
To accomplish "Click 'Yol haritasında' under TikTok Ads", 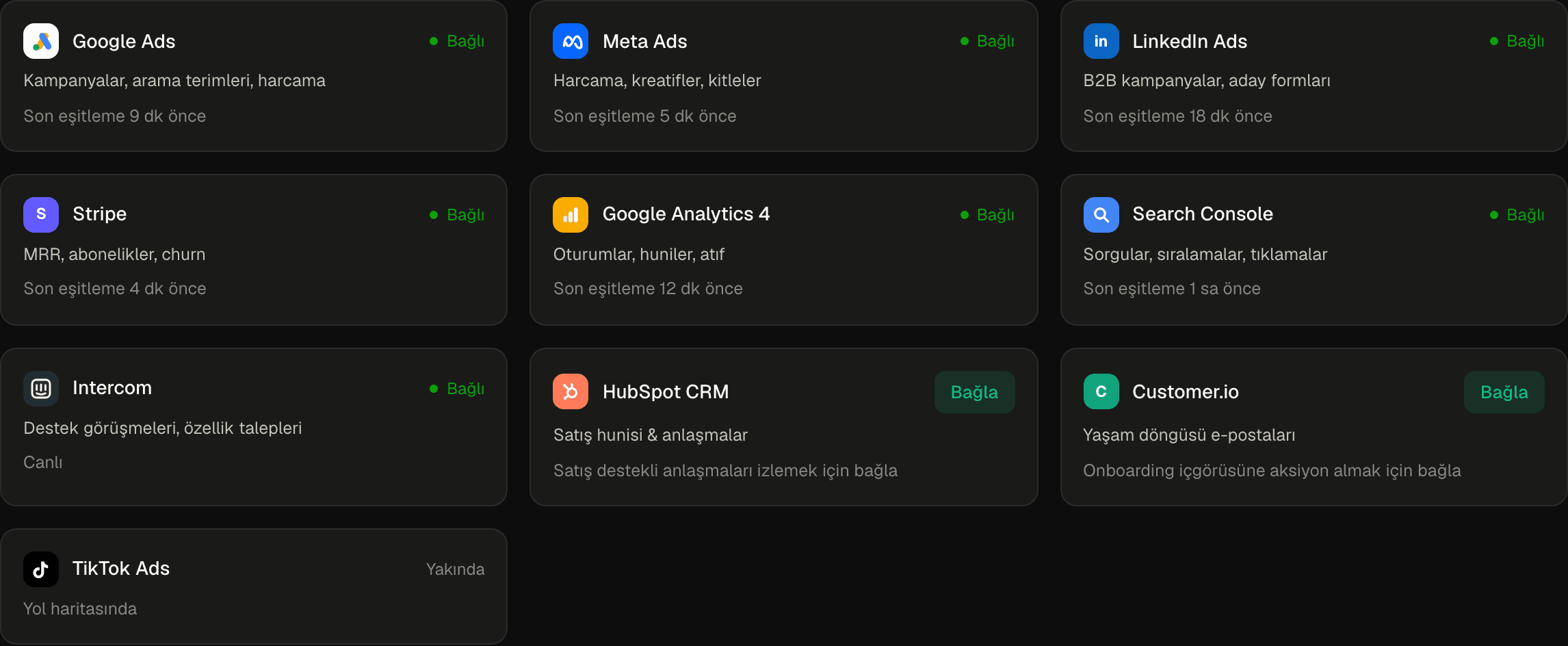I will [80, 609].
